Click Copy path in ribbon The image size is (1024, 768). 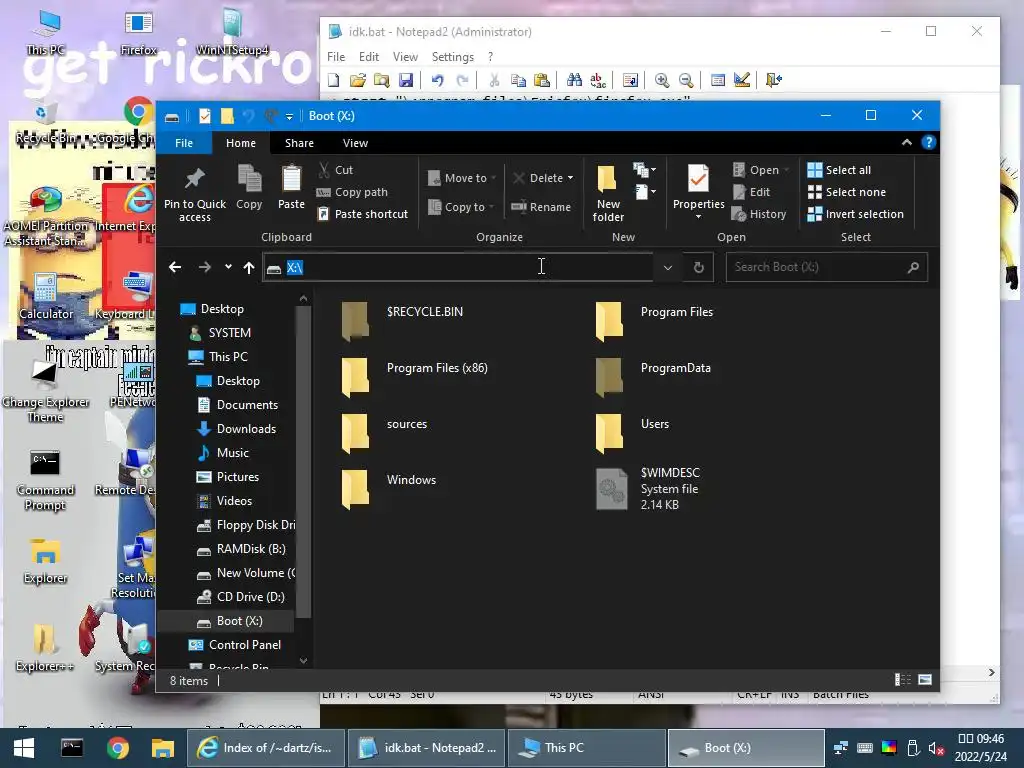coord(352,192)
